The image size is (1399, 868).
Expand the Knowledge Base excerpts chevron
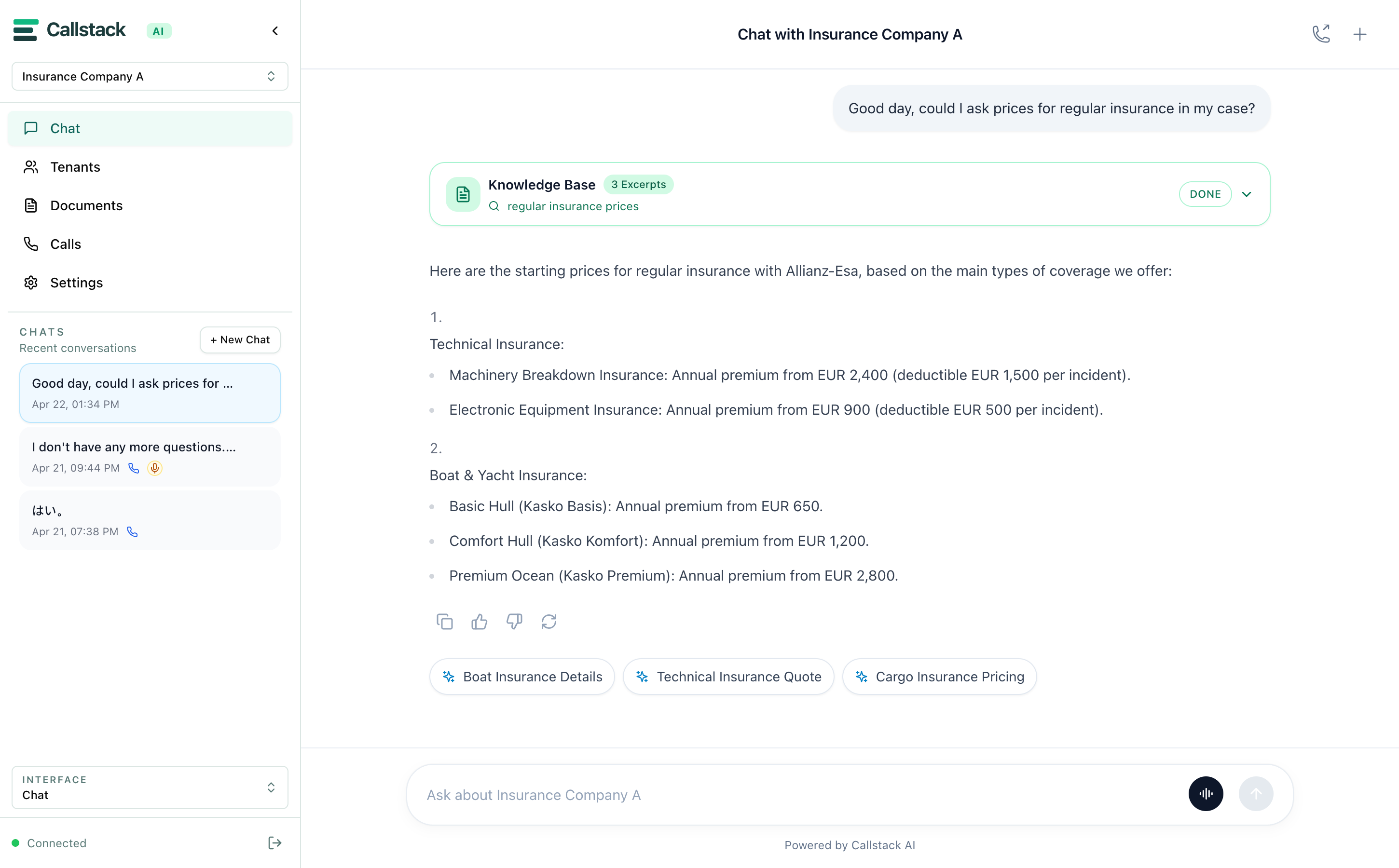[x=1247, y=194]
